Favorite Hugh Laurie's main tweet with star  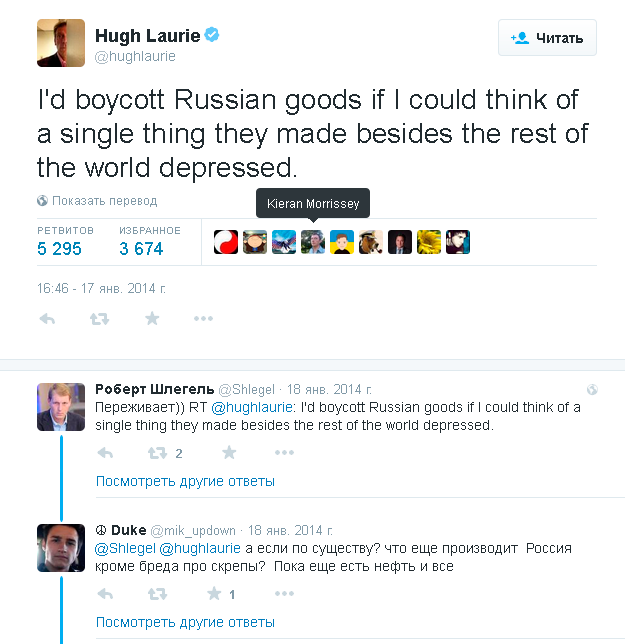pos(152,319)
